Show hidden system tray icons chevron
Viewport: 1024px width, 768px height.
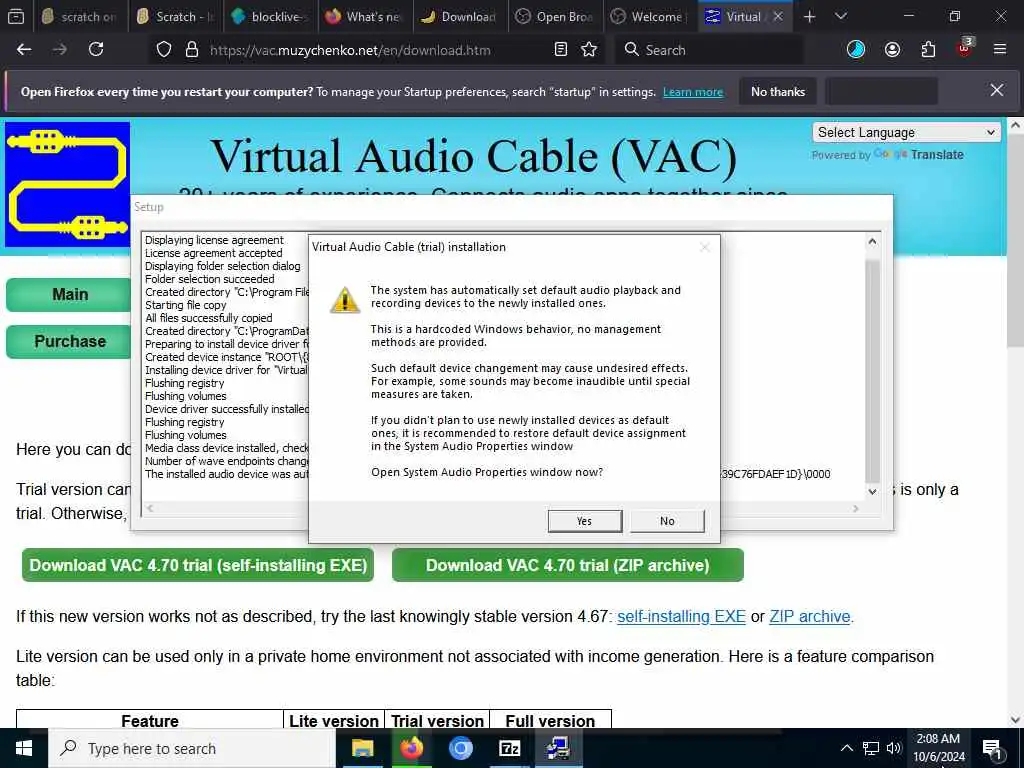[846, 748]
